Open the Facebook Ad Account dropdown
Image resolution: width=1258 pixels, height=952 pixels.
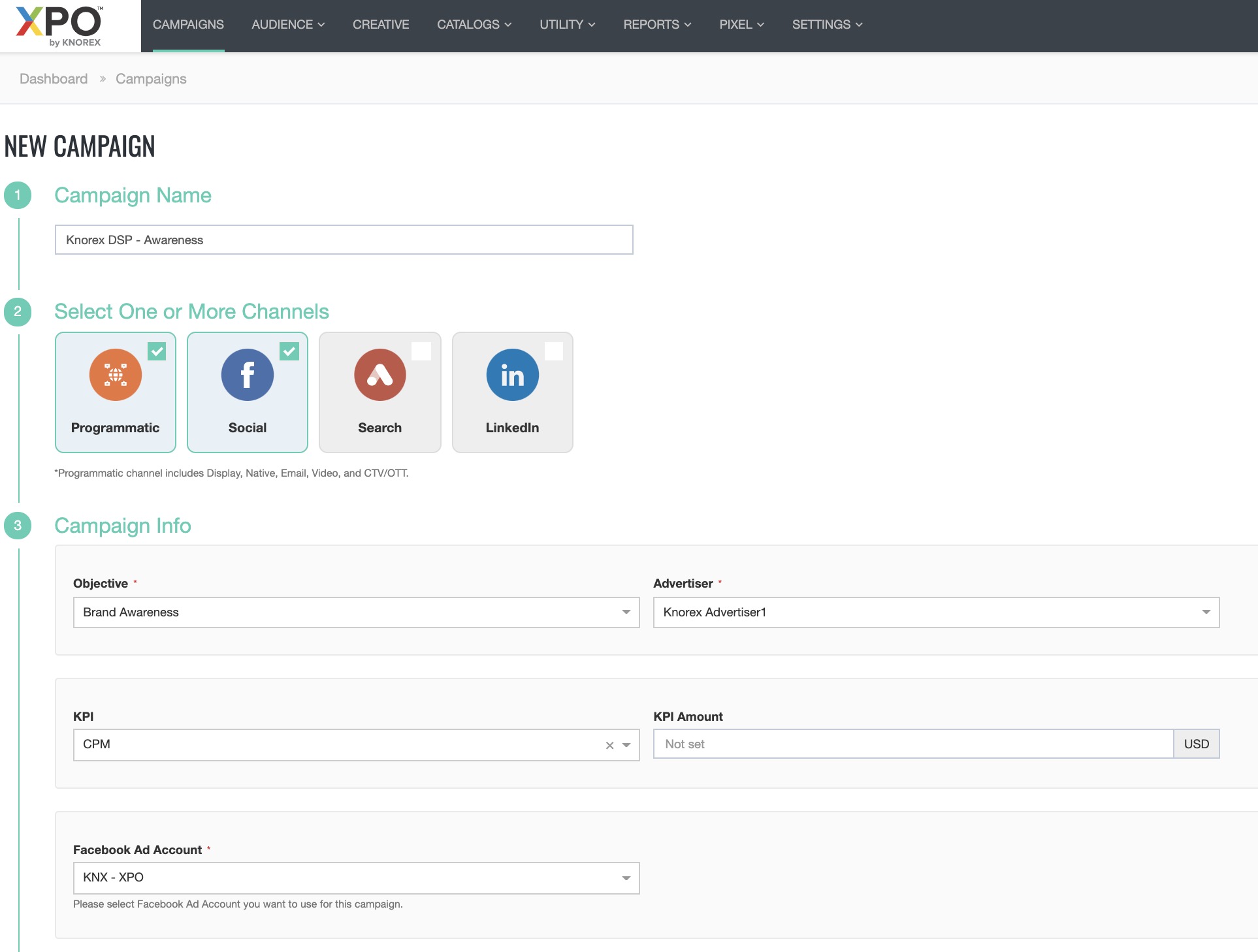[356, 878]
